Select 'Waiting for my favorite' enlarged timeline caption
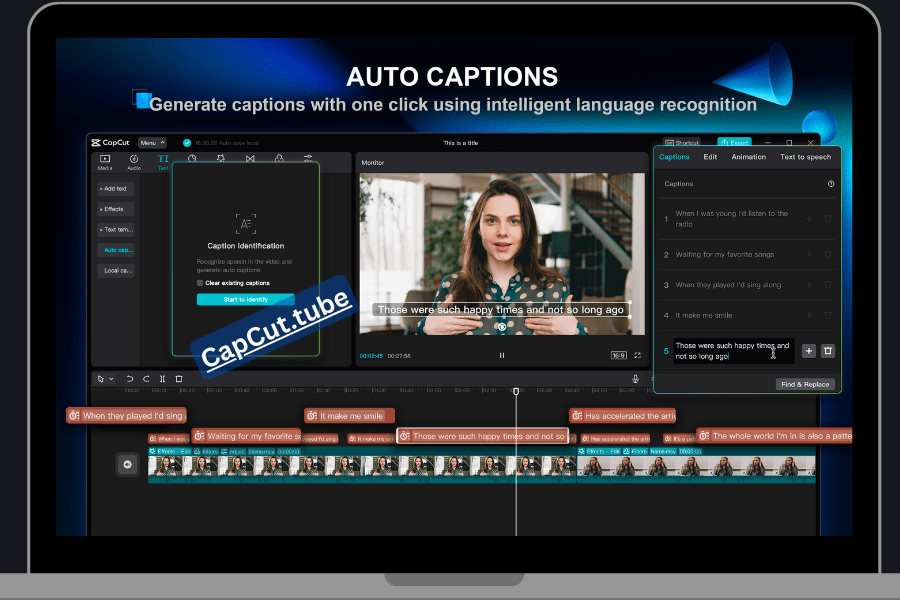The height and width of the screenshot is (600, 900). tap(246, 436)
